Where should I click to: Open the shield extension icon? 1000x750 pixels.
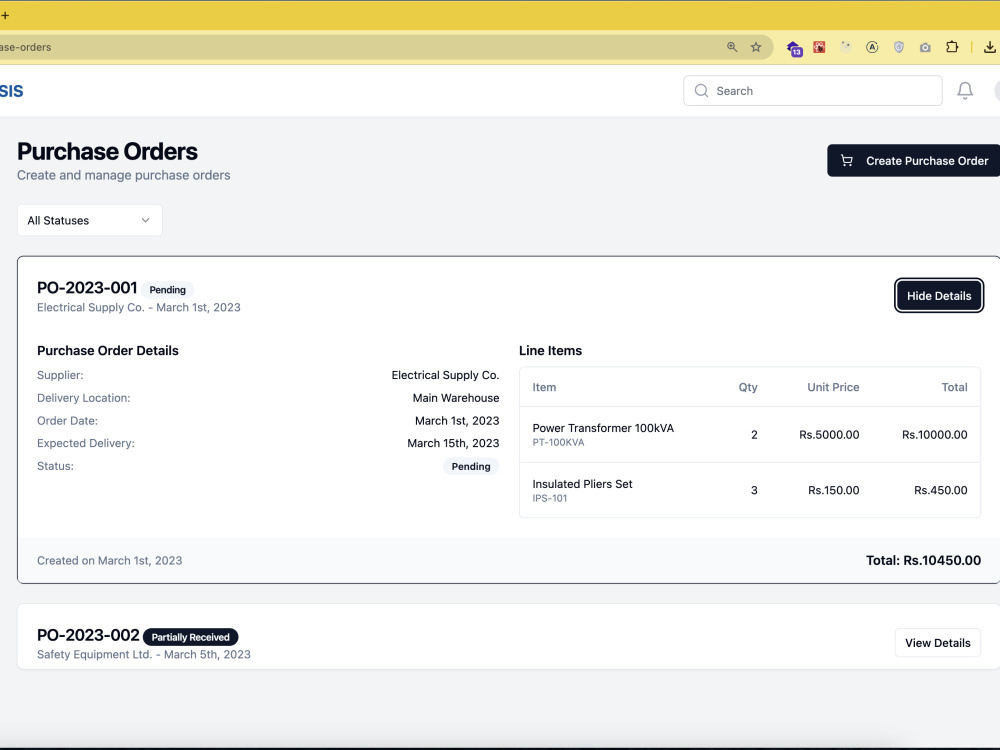[x=899, y=47]
